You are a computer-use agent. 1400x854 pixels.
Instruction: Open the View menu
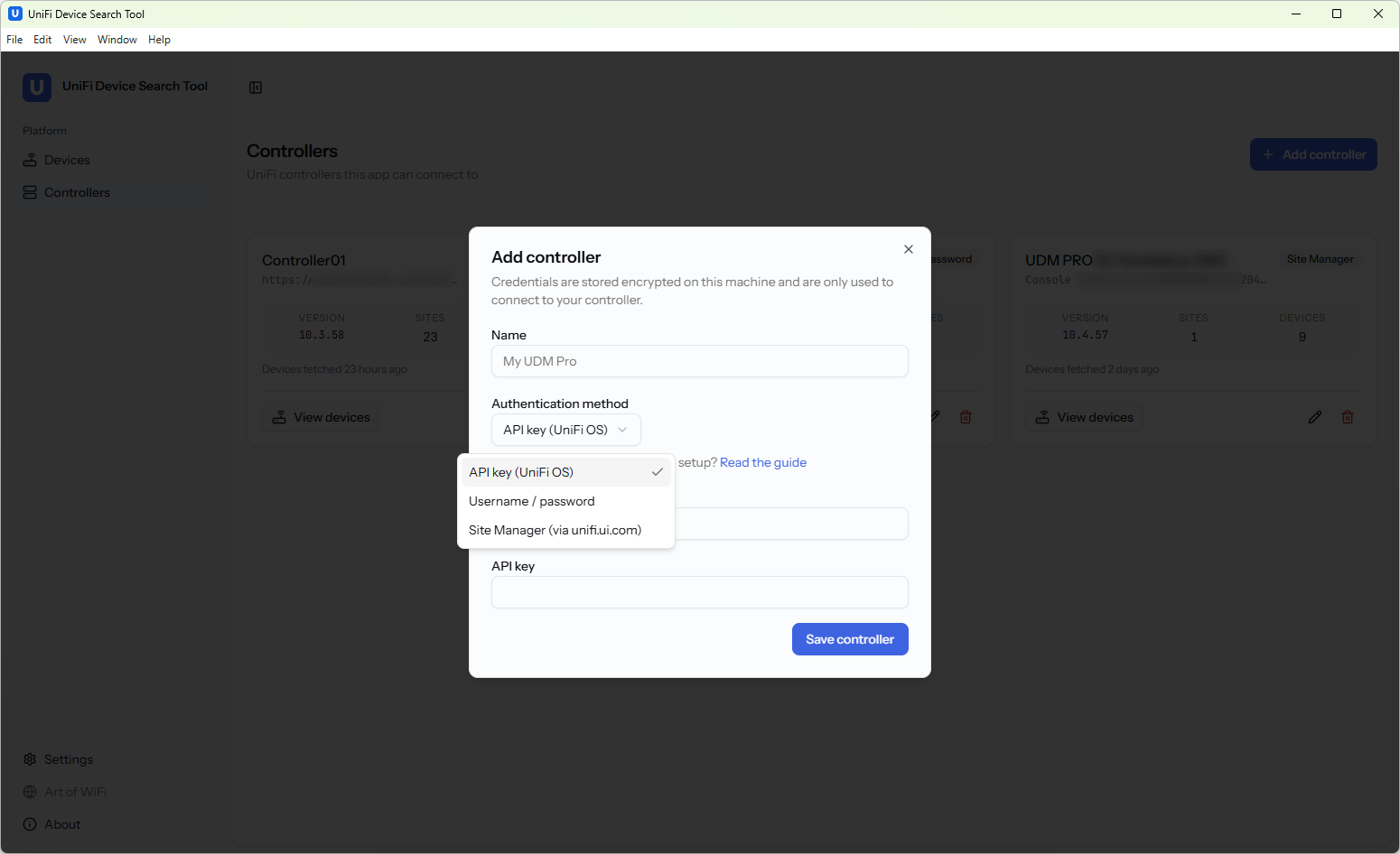tap(75, 40)
